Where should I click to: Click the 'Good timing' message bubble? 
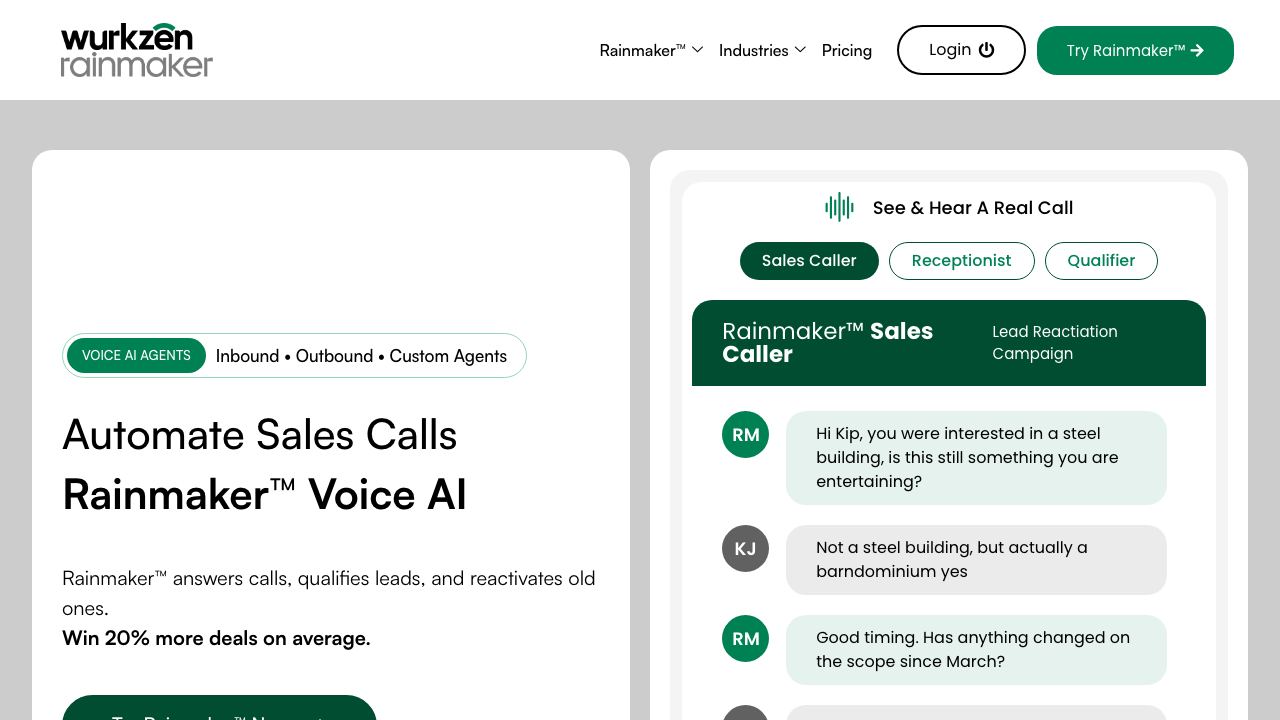point(976,650)
